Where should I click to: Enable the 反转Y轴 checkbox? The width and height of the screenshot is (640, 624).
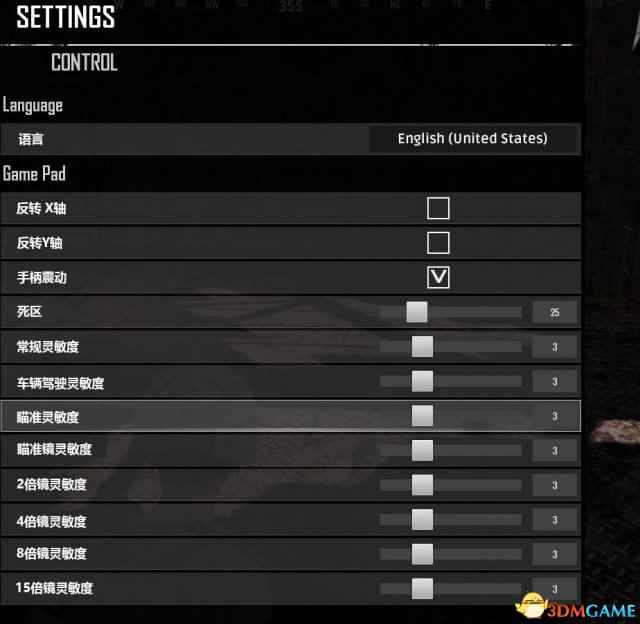(x=438, y=243)
